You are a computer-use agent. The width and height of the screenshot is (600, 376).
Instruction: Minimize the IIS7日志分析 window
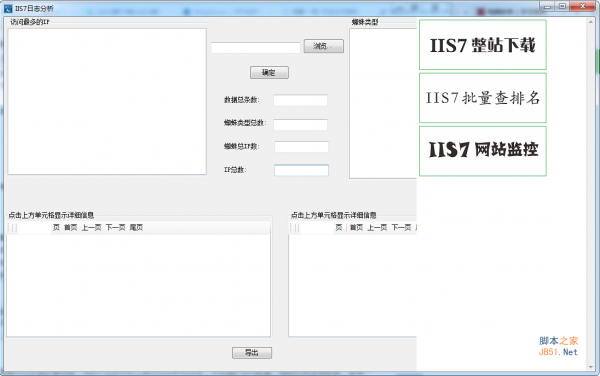[x=548, y=6]
